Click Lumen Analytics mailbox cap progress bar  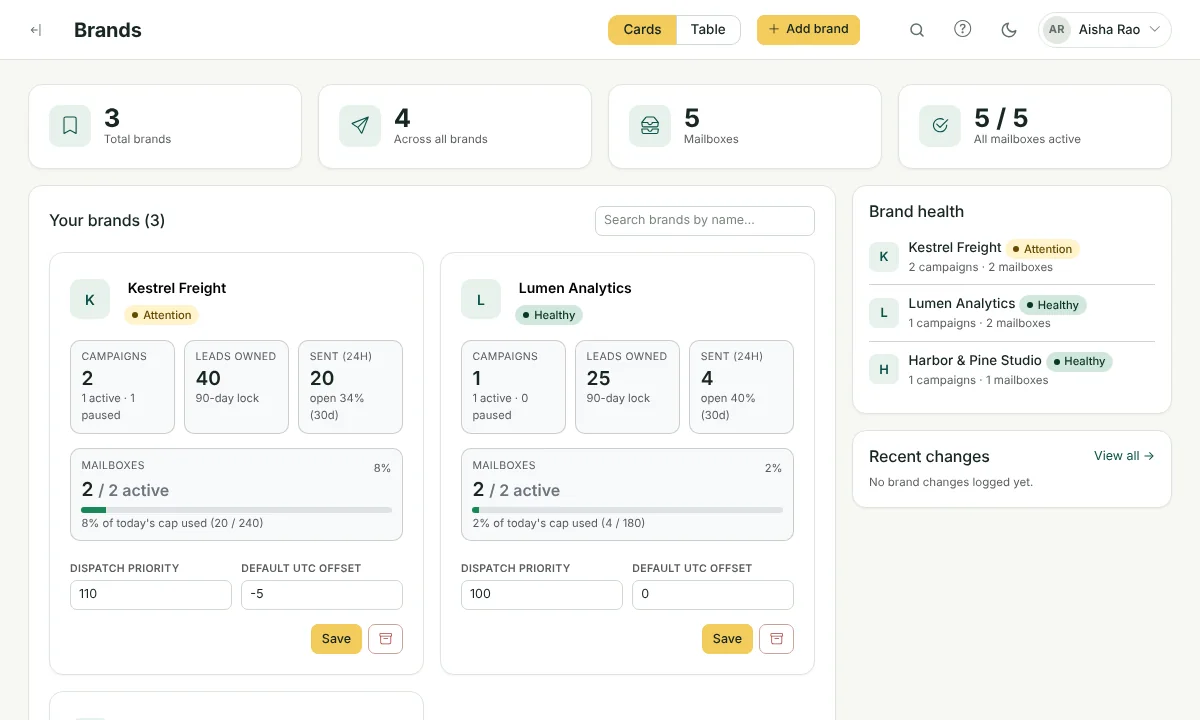627,510
